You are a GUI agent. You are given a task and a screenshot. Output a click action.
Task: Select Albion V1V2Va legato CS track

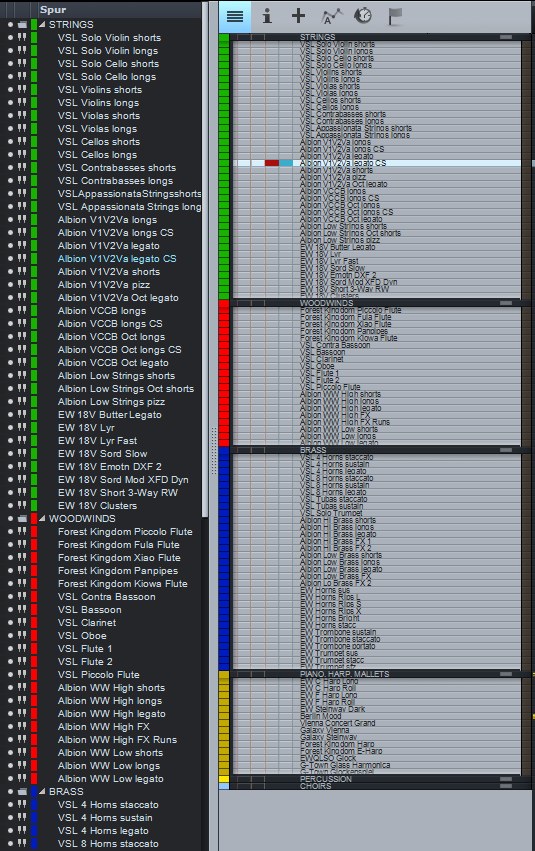tap(117, 259)
